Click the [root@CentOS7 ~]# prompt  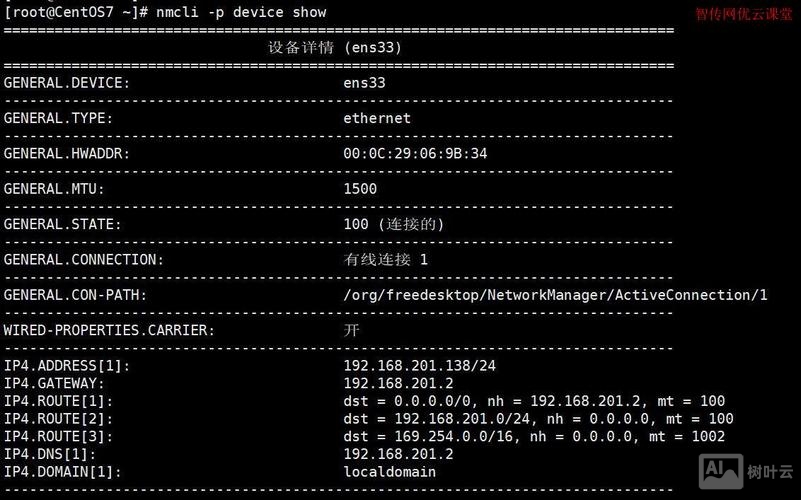point(76,12)
